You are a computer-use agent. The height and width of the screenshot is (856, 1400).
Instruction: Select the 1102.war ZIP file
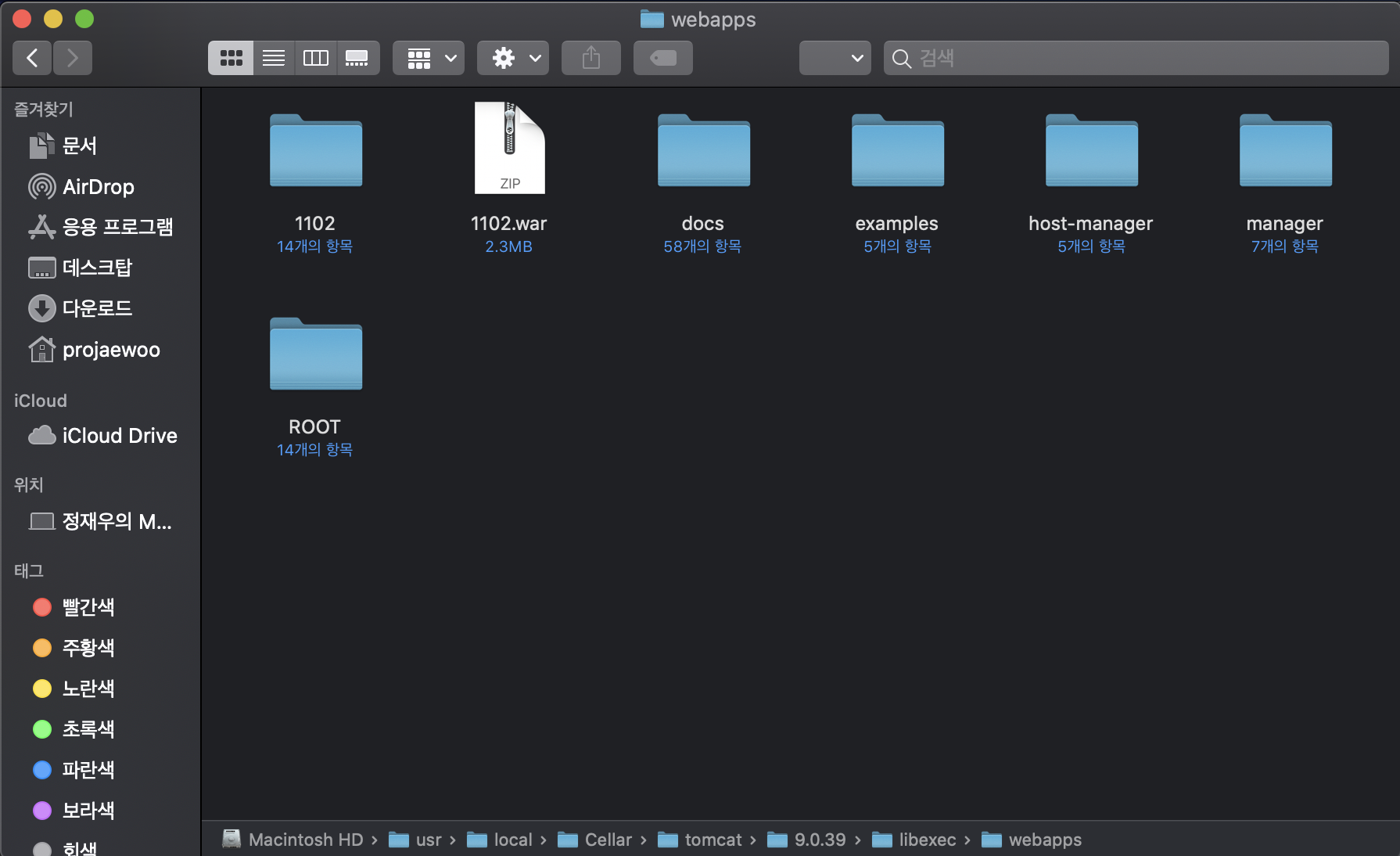click(509, 148)
